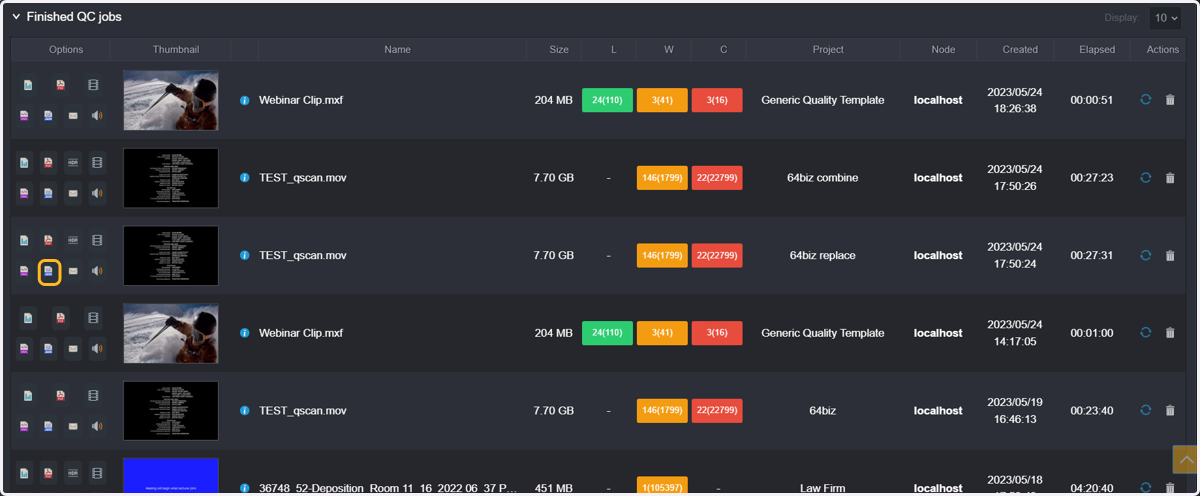The height and width of the screenshot is (496, 1200).
Task: Click green 24(110) badge for Webinar Clip 18:26:38
Action: click(x=607, y=100)
